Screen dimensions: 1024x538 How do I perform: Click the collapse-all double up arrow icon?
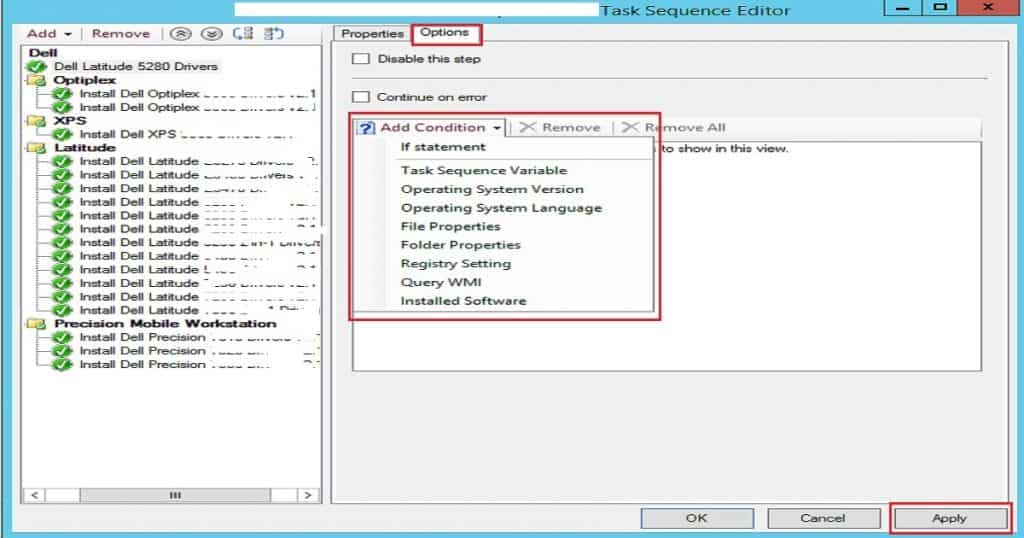coord(180,33)
